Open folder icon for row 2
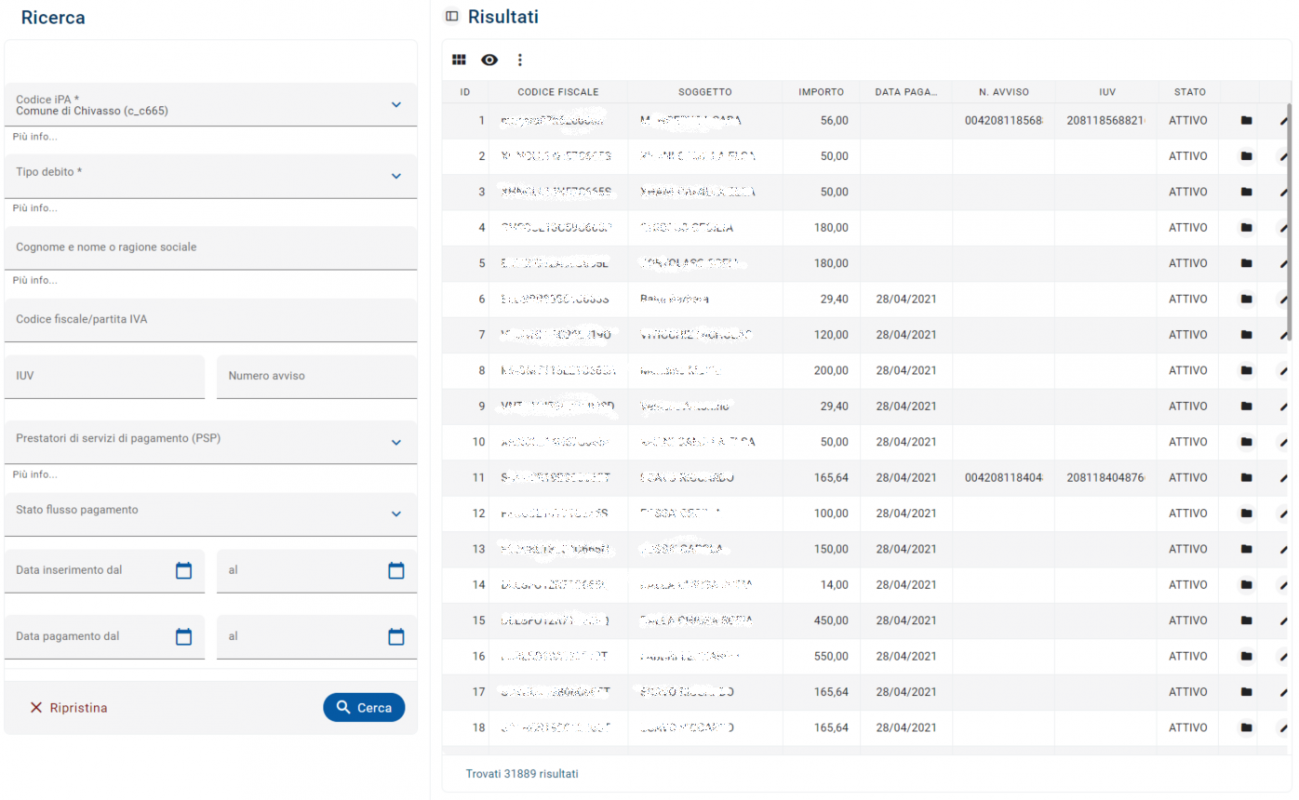Image resolution: width=1299 pixels, height=800 pixels. (1246, 156)
